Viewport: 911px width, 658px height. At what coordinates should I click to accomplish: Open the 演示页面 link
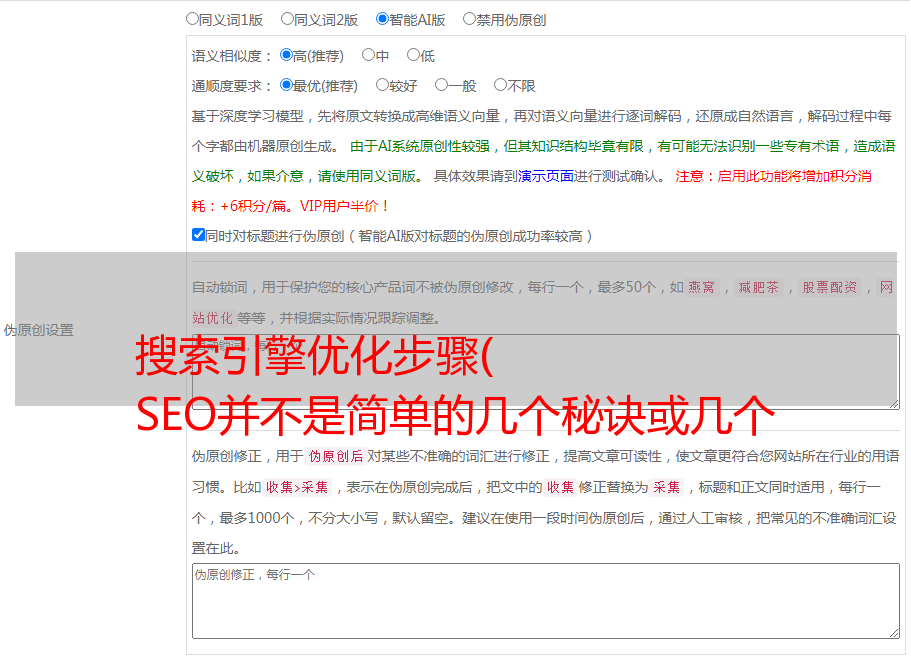(x=546, y=176)
